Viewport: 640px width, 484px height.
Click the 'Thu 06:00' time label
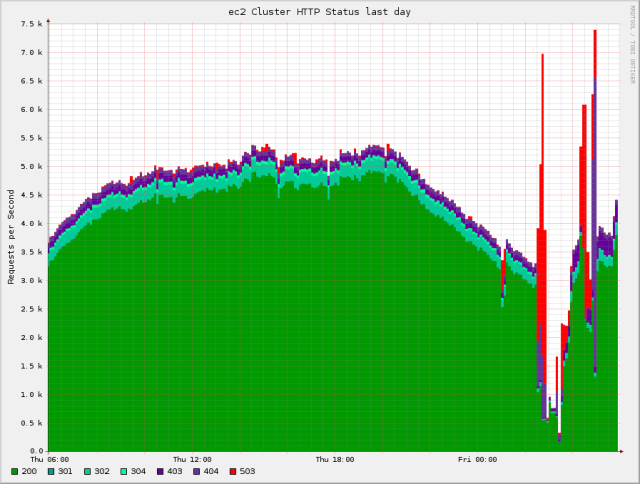49,460
